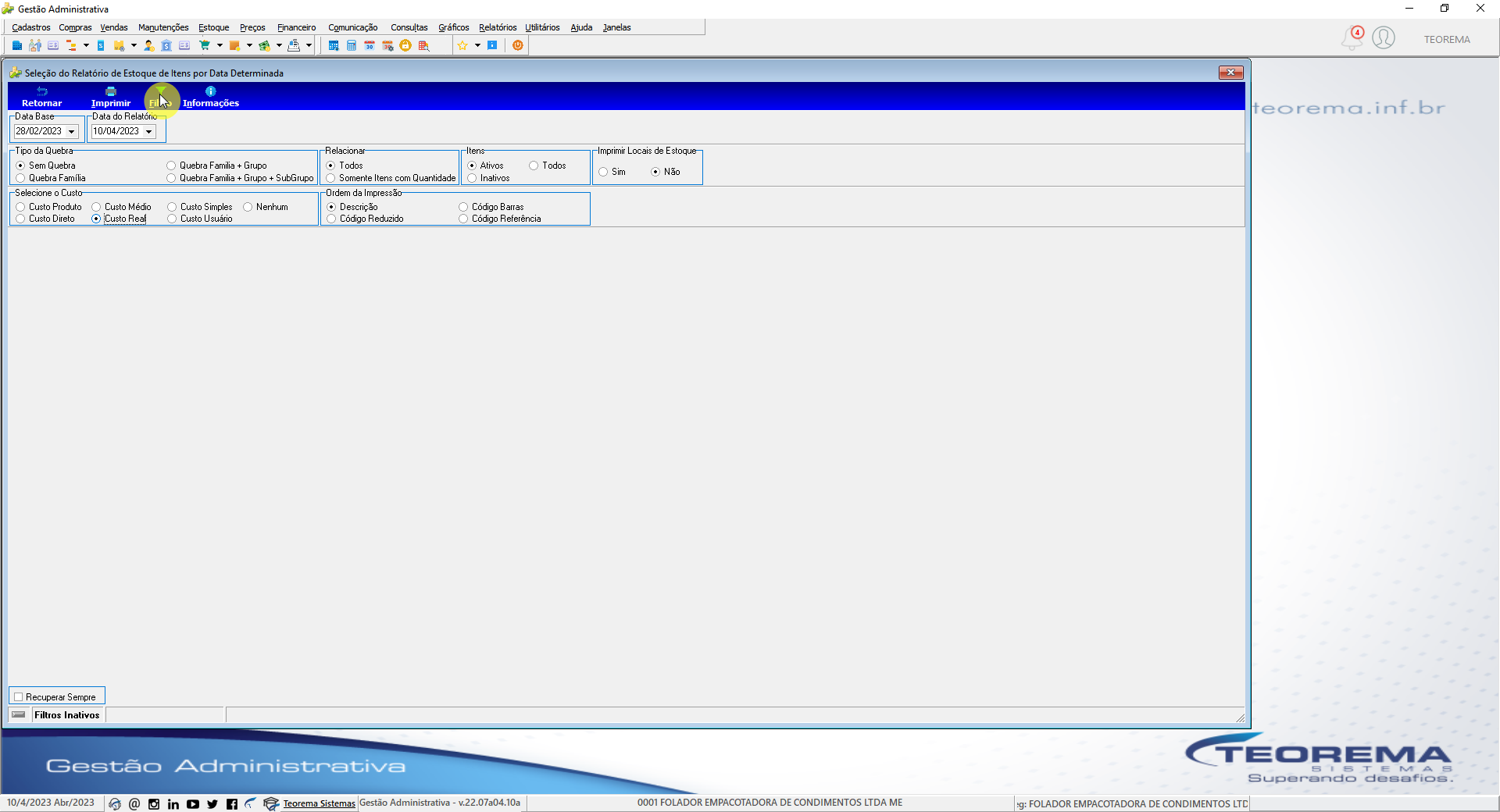Click the orange power button icon
Viewport: 1500px width, 812px height.
pos(517,45)
